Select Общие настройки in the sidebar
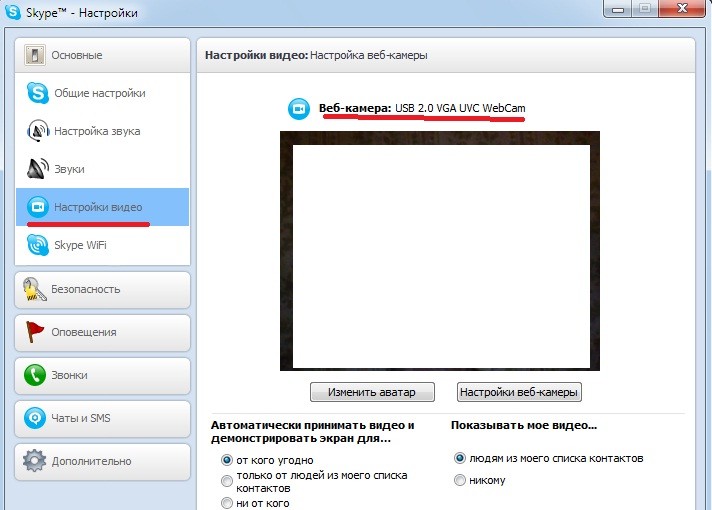The image size is (712, 510). (102, 93)
